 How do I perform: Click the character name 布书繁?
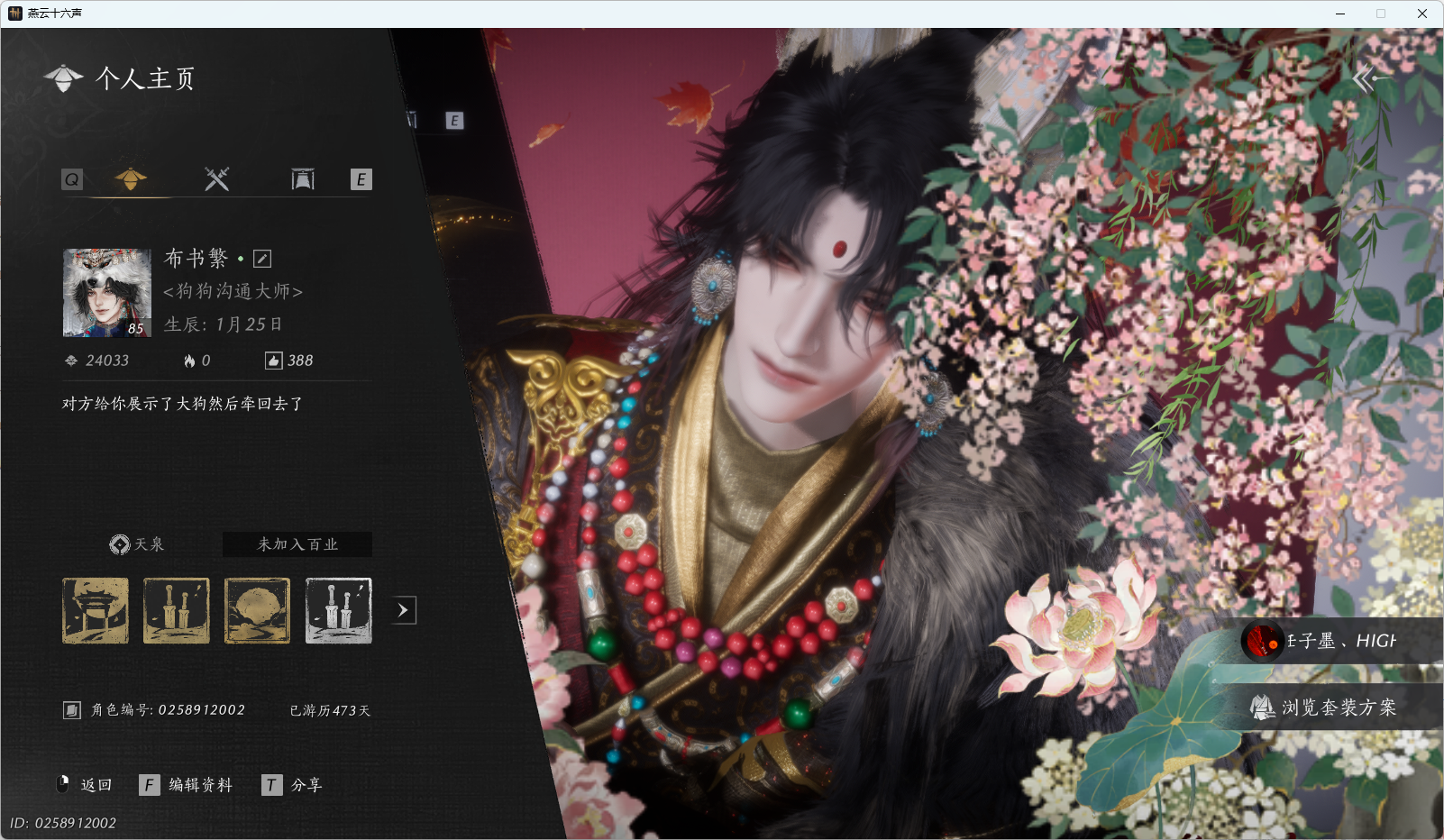click(196, 259)
